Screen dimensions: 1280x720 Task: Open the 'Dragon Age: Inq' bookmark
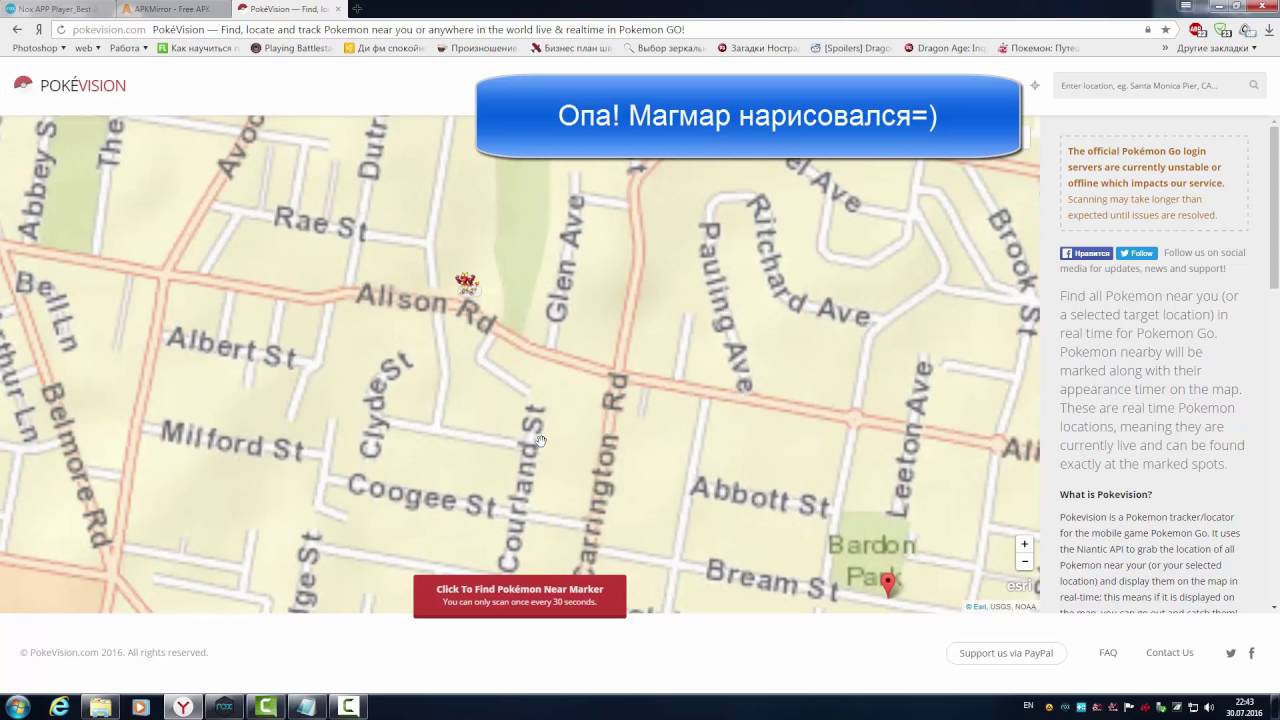pos(945,48)
